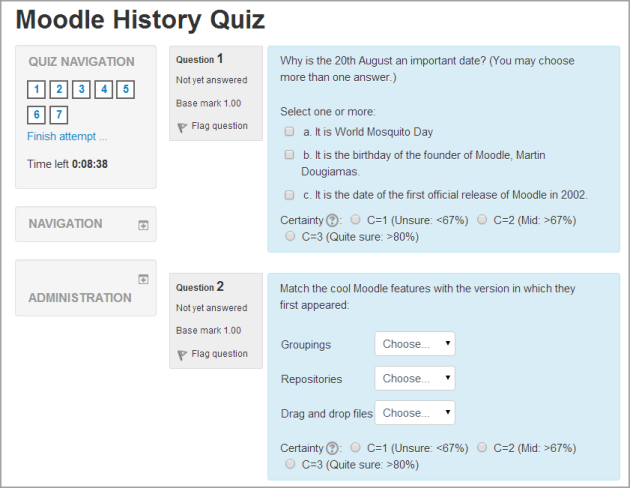Click the flag icon for Question 2
This screenshot has height=488, width=630.
pyautogui.click(x=182, y=354)
